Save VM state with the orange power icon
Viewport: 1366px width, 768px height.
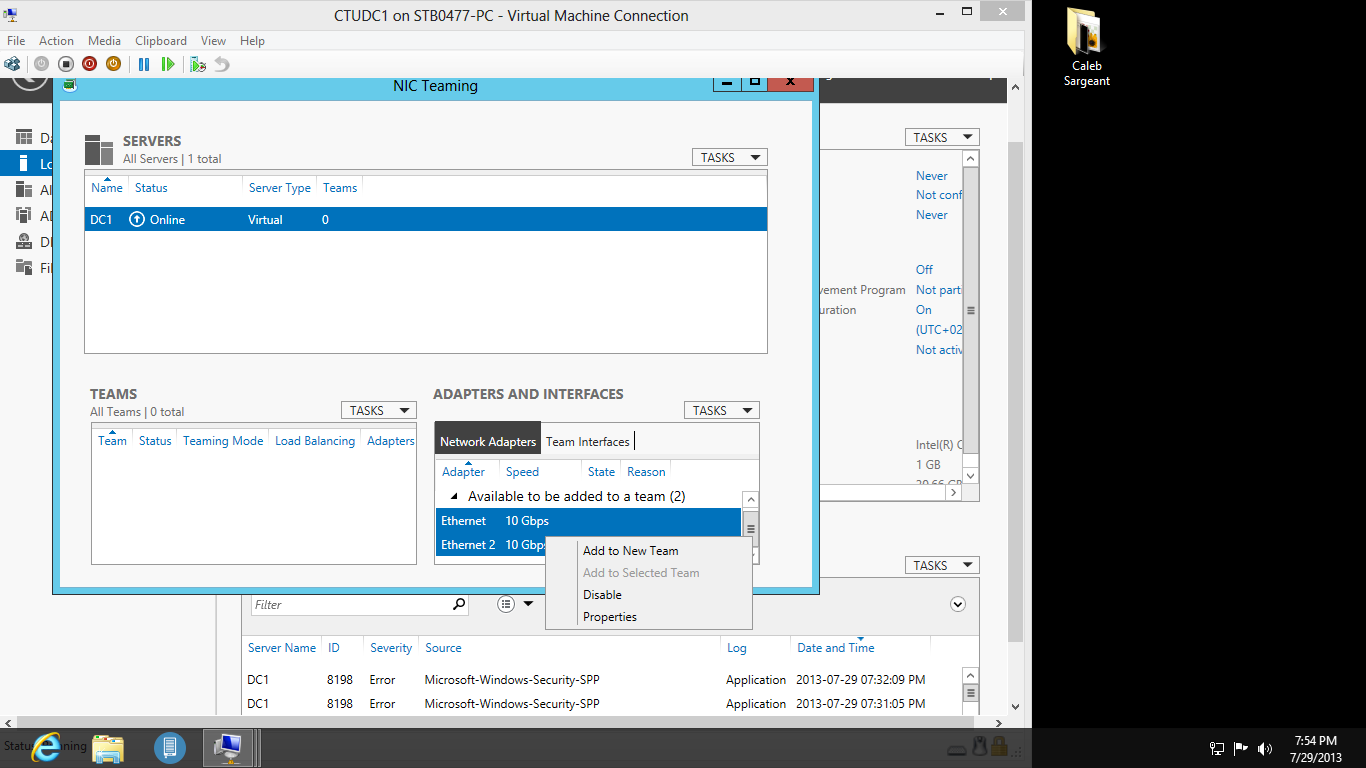(113, 64)
